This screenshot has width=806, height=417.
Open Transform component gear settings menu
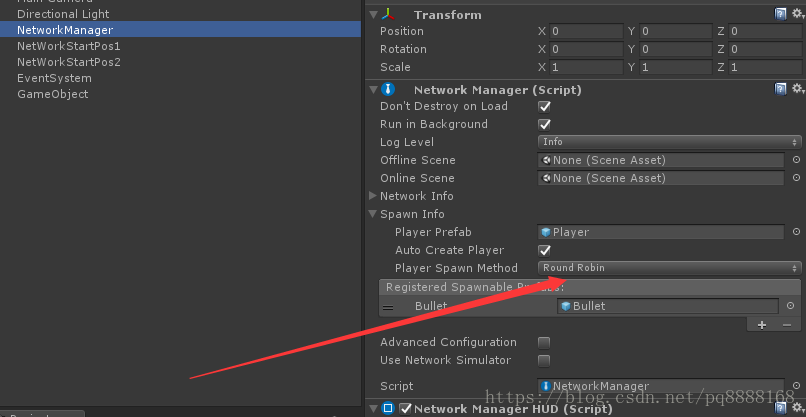click(797, 14)
